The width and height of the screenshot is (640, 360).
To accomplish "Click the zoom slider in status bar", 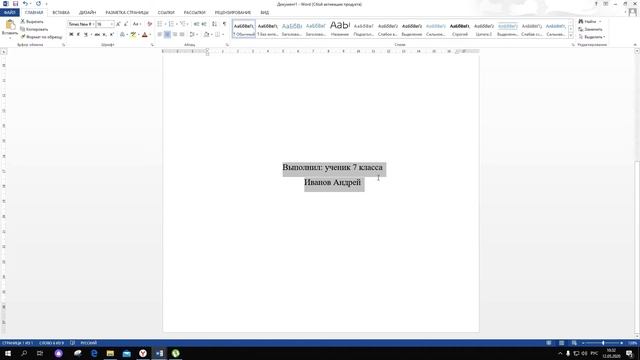I will 602,343.
